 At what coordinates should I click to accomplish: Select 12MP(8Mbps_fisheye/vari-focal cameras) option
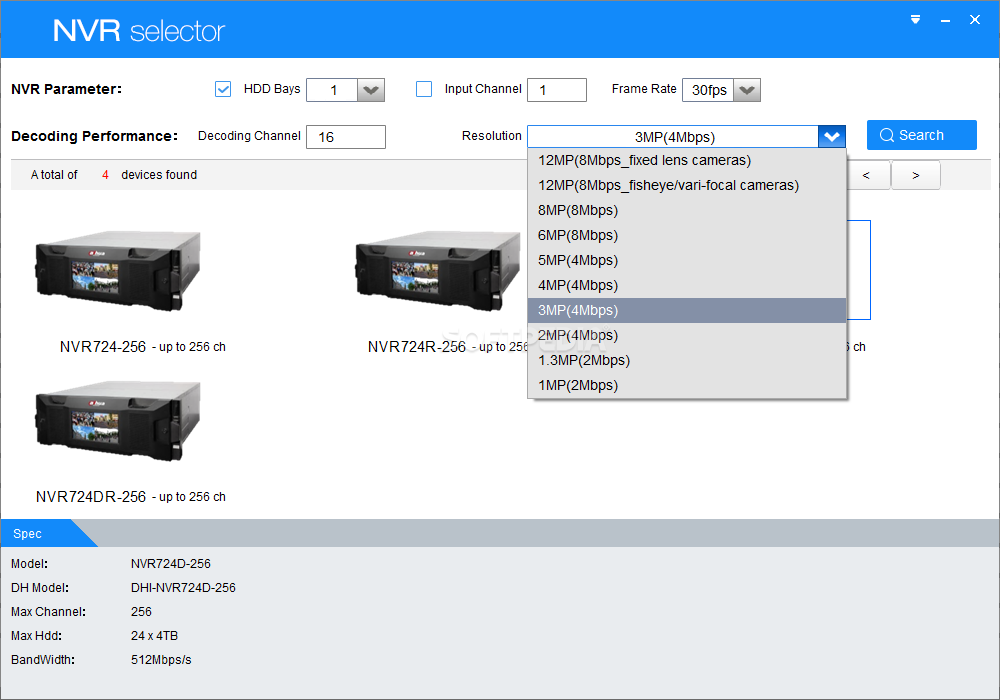click(687, 186)
